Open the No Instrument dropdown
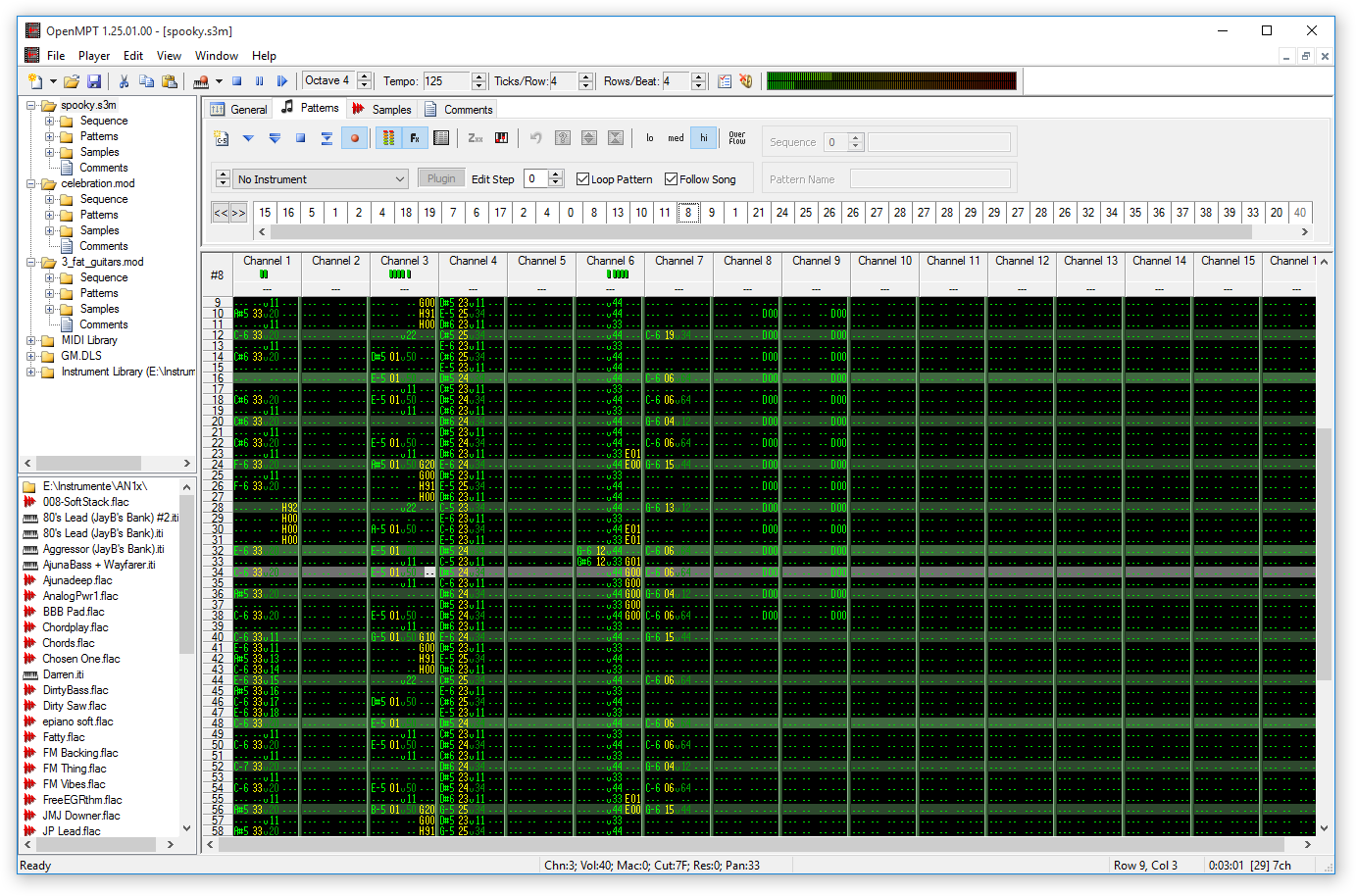The width and height of the screenshot is (1356, 896). pyautogui.click(x=321, y=179)
